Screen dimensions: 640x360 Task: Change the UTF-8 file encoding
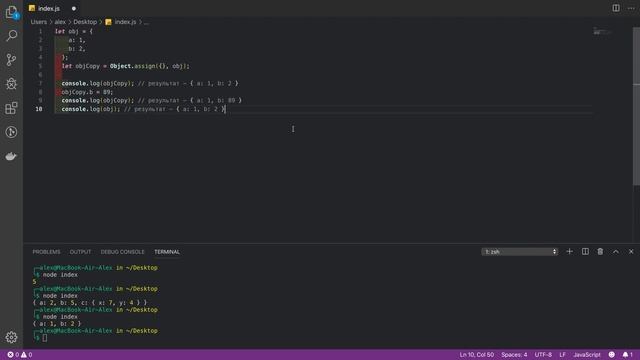(543, 355)
